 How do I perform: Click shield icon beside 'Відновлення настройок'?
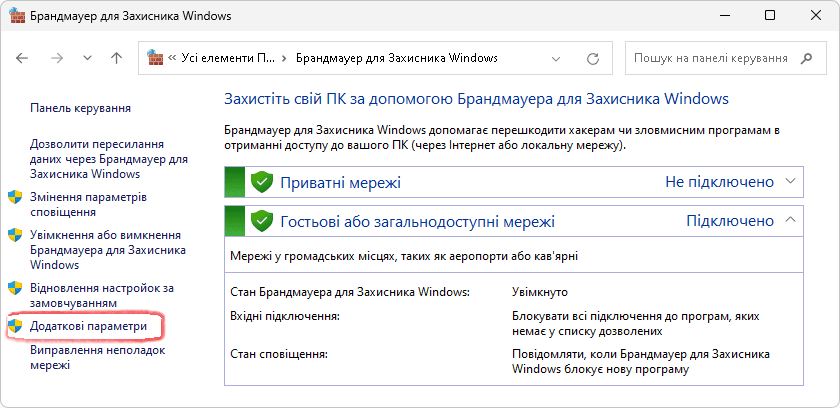click(x=15, y=288)
